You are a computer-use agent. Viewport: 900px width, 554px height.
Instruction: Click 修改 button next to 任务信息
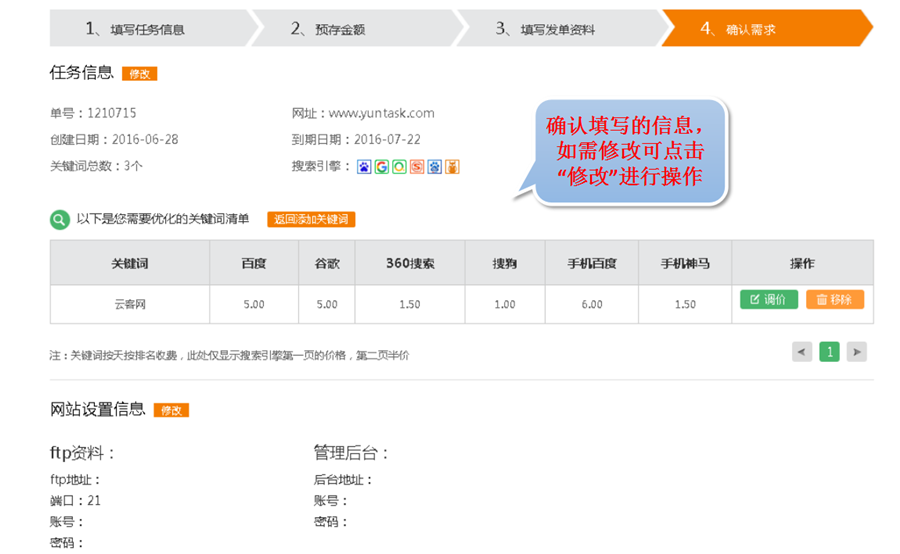coord(139,74)
